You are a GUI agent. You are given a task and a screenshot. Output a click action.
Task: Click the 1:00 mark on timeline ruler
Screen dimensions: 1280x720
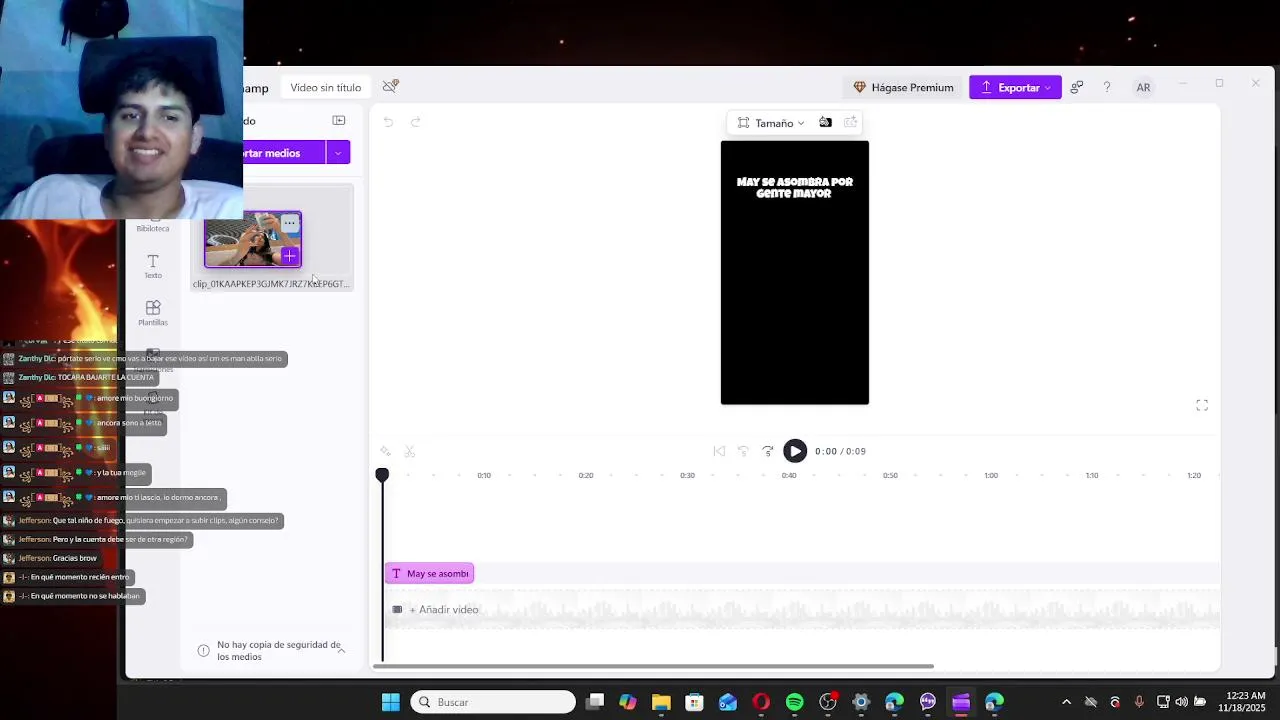[991, 475]
